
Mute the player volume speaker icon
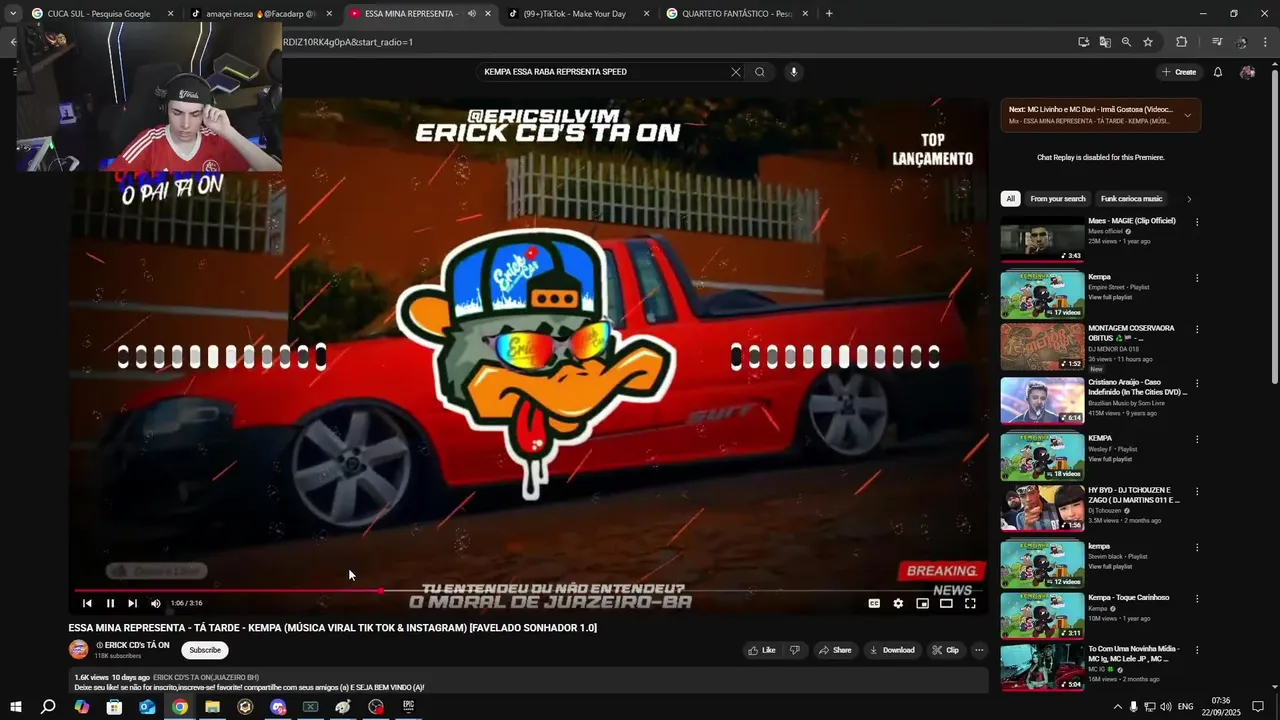(155, 603)
